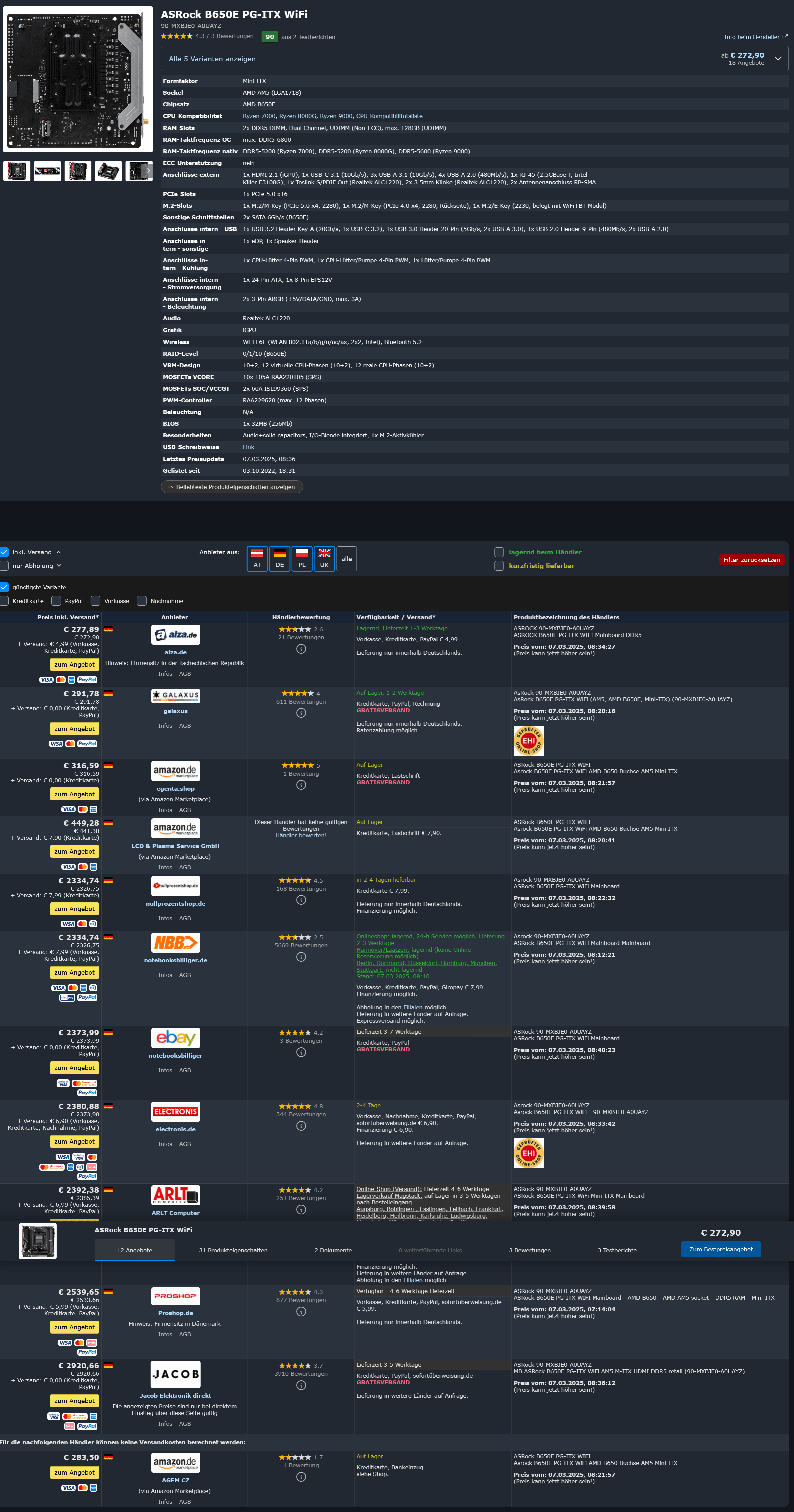
Task: Switch to 3 Bewertungen tab
Action: click(529, 1250)
